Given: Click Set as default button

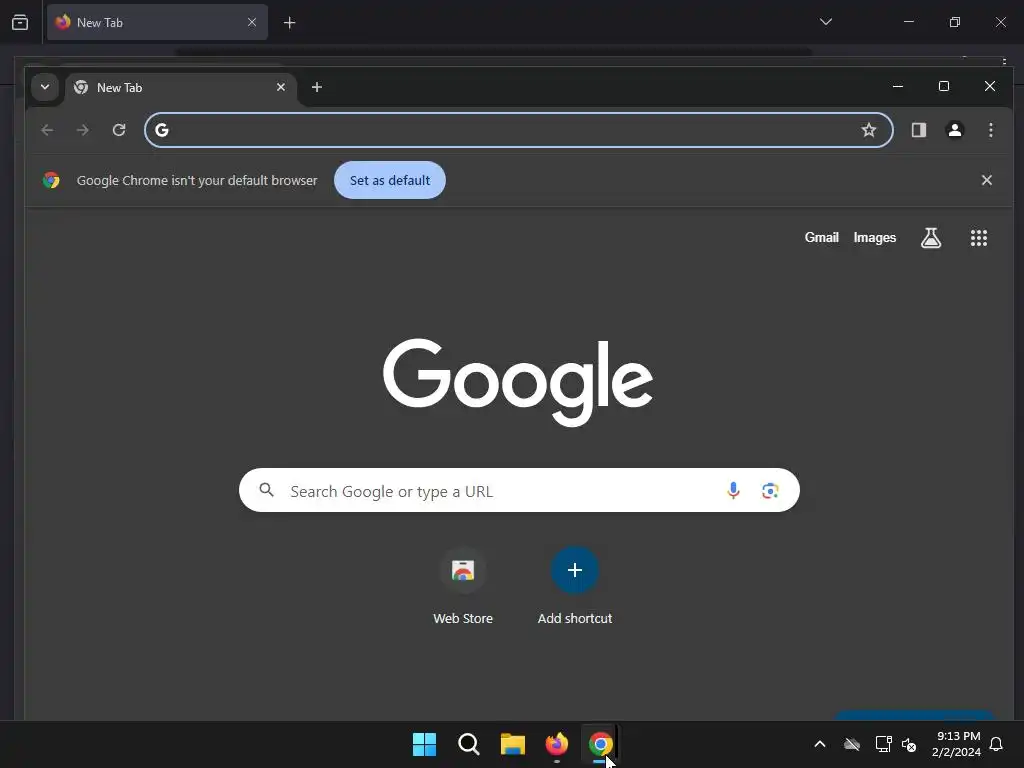Looking at the screenshot, I should [390, 180].
